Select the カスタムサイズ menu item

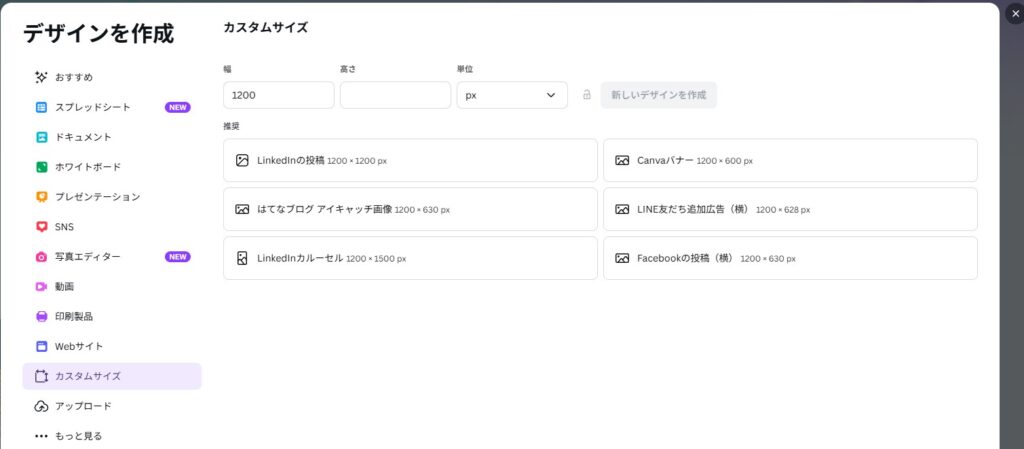[x=112, y=376]
